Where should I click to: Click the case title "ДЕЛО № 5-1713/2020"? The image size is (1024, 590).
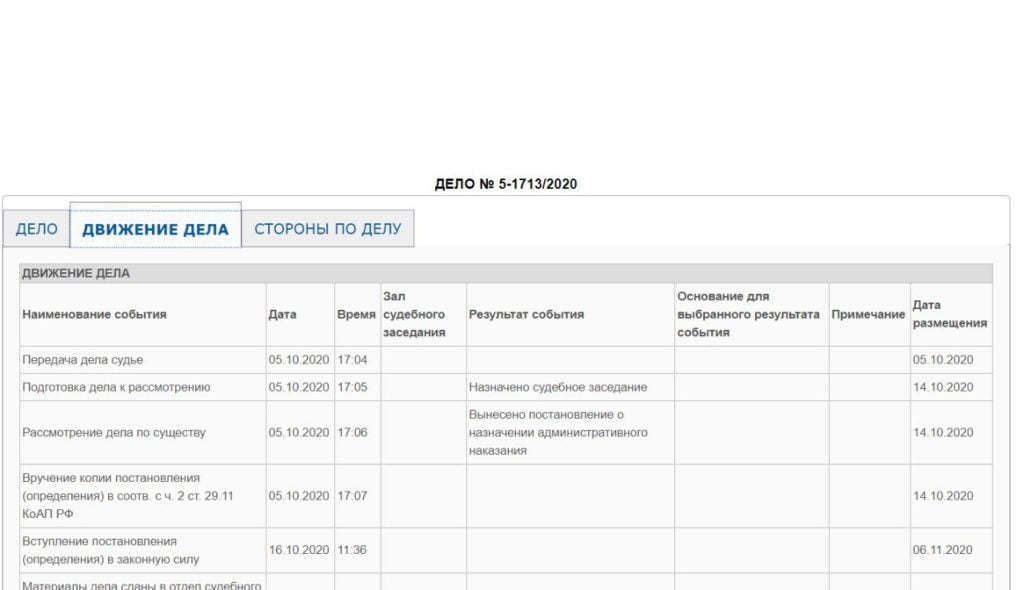pyautogui.click(x=506, y=184)
